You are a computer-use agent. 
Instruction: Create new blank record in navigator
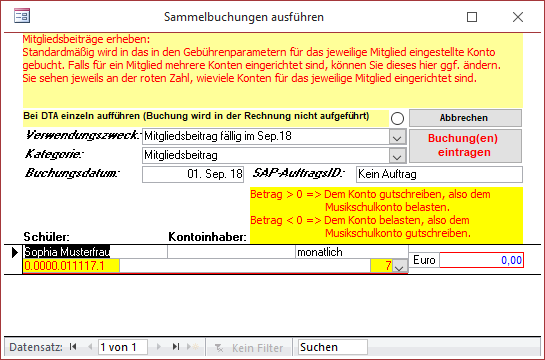193,347
